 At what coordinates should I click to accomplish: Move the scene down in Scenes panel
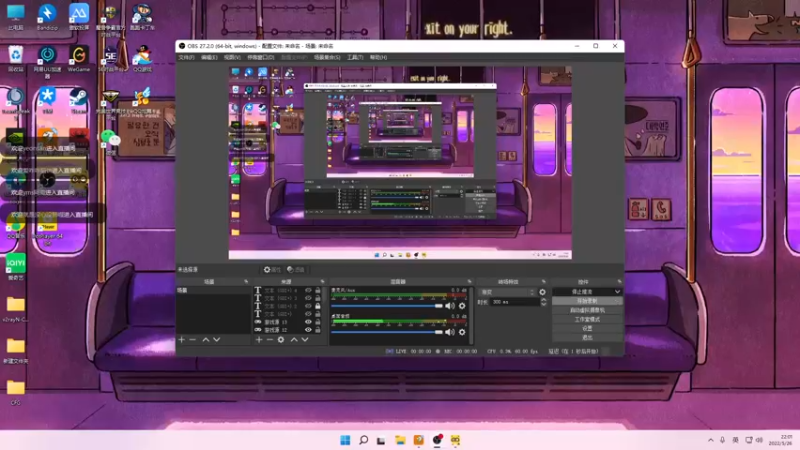[217, 339]
